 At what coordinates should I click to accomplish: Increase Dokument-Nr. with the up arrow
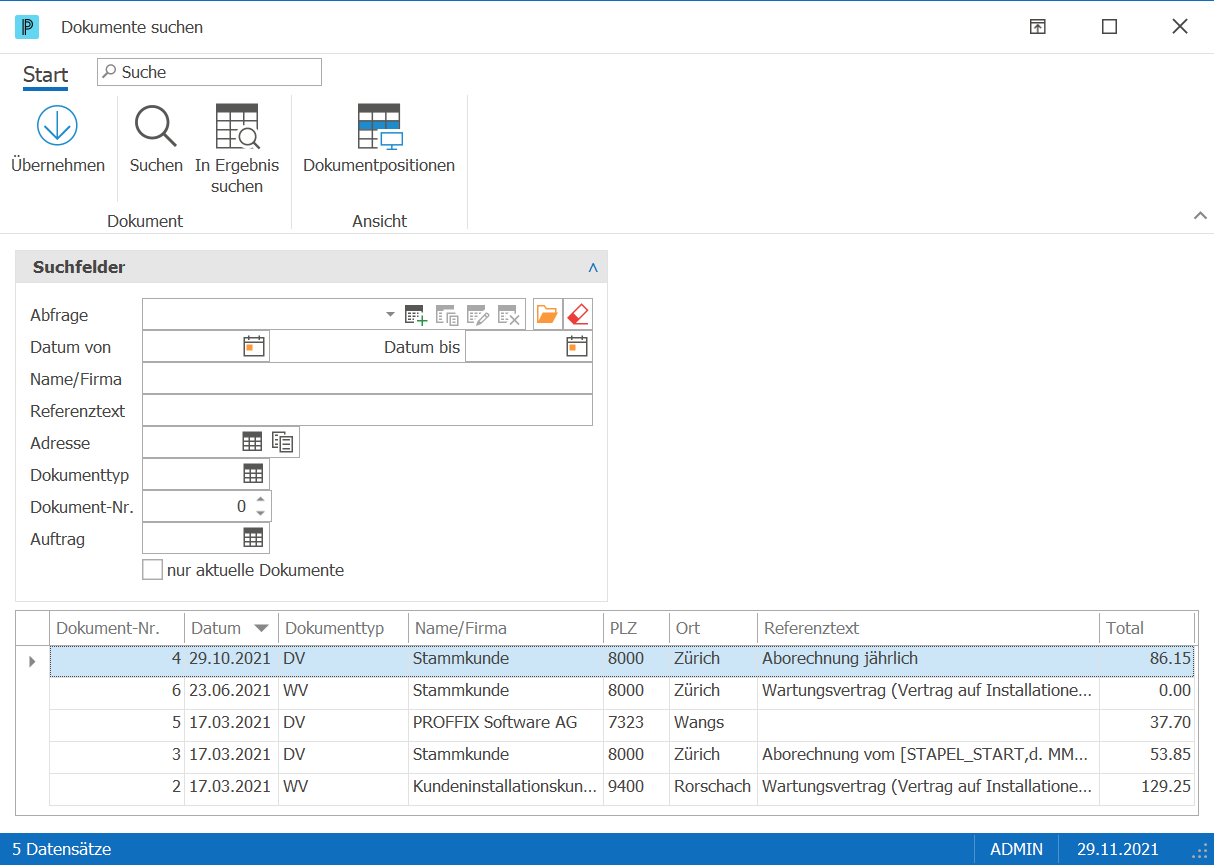(260, 500)
